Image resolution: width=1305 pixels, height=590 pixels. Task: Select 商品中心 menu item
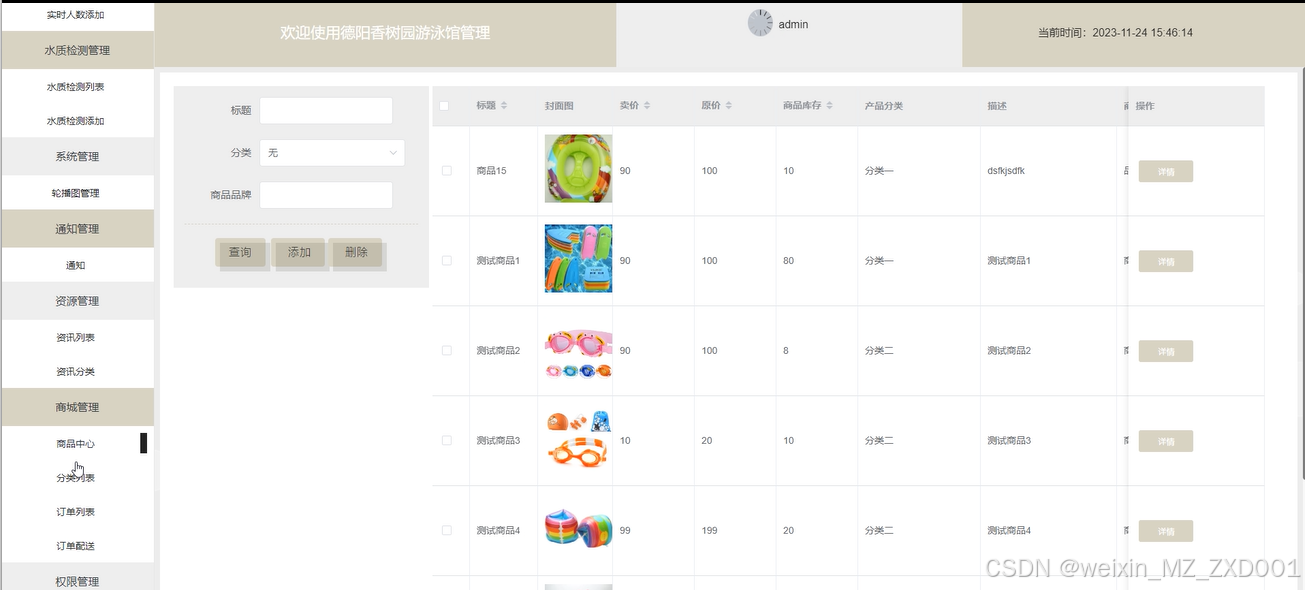76,444
